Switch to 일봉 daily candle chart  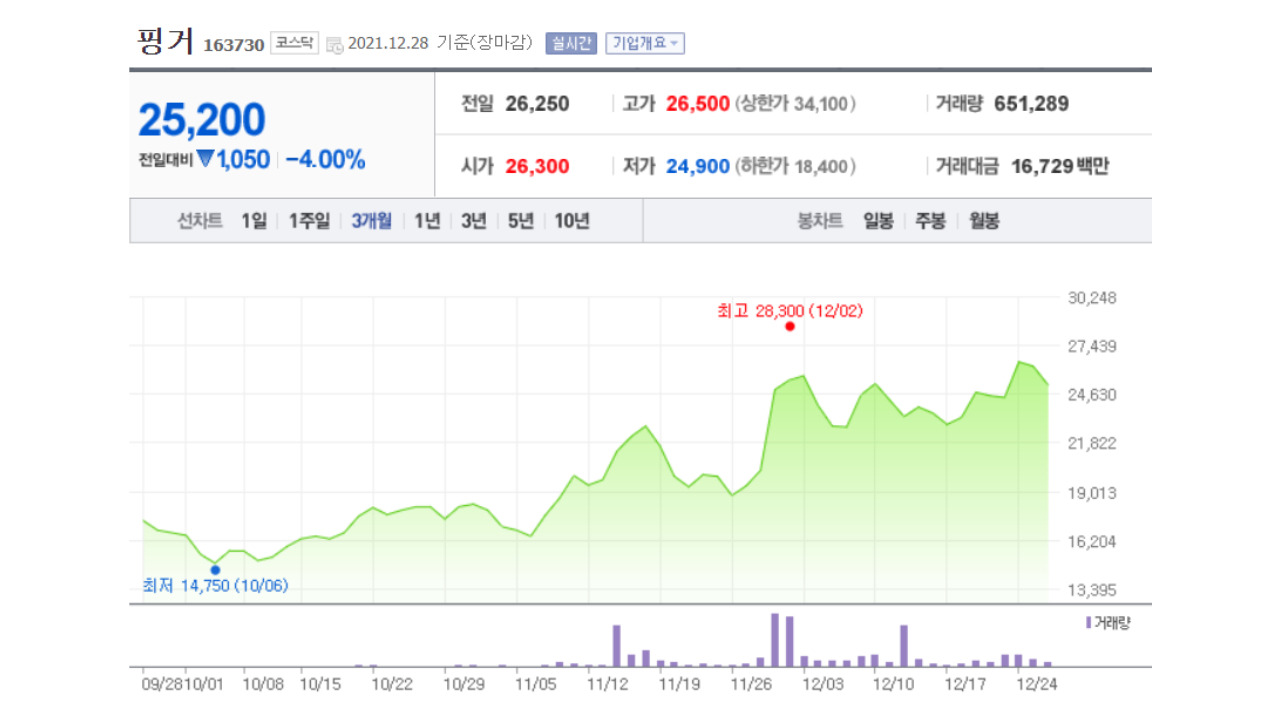tap(879, 222)
